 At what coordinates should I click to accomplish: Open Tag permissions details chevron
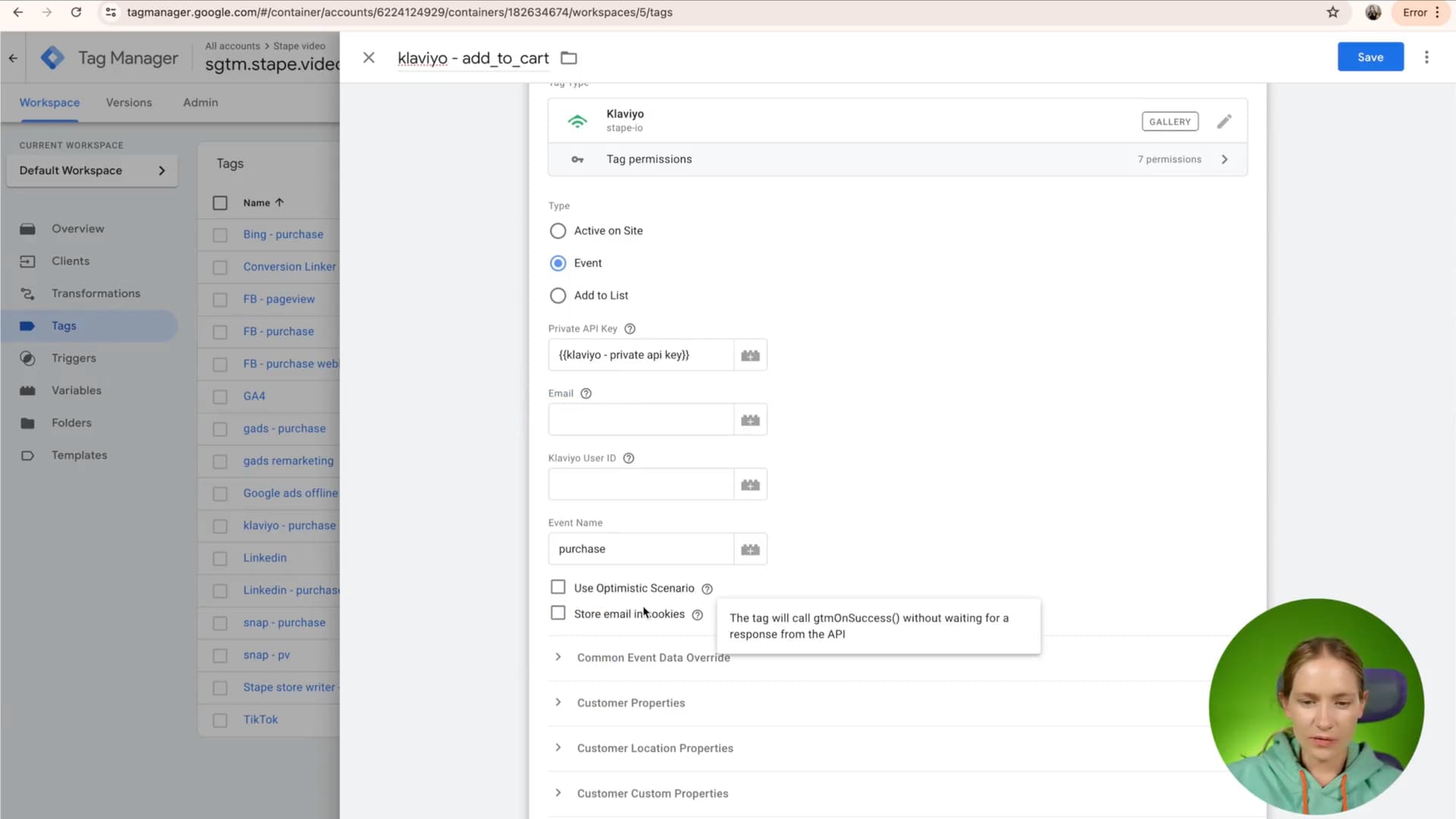click(1225, 159)
